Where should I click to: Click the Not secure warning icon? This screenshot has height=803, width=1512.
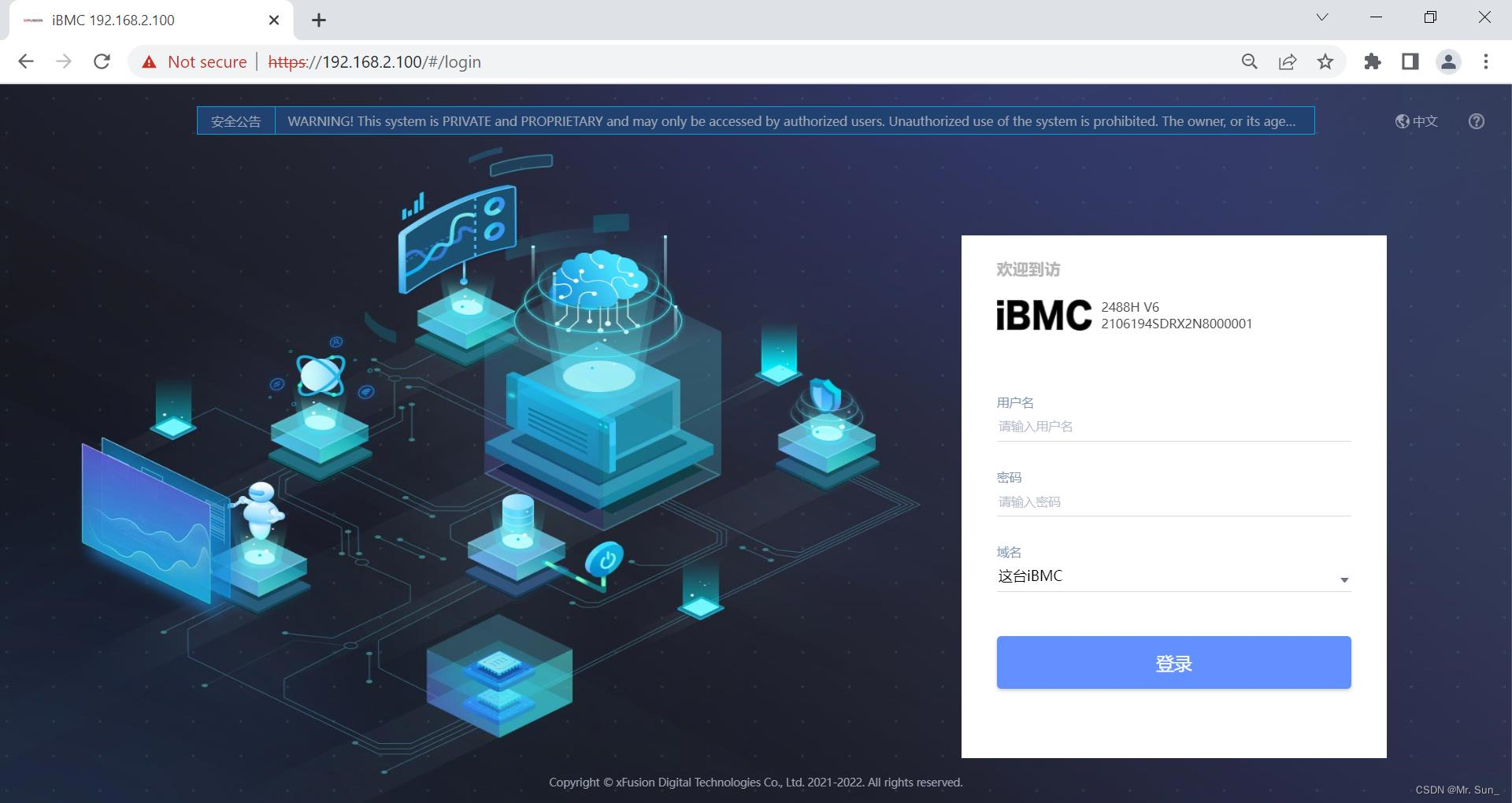[149, 62]
